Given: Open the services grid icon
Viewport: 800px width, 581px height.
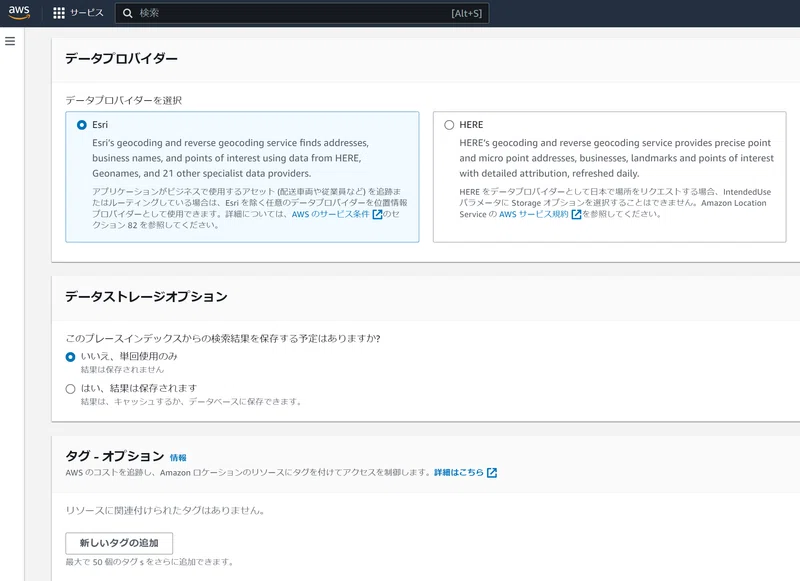Looking at the screenshot, I should (59, 13).
